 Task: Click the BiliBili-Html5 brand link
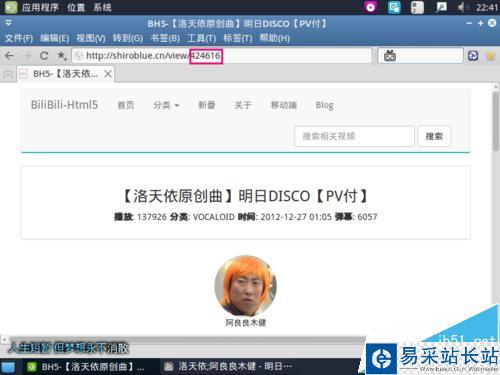point(64,105)
